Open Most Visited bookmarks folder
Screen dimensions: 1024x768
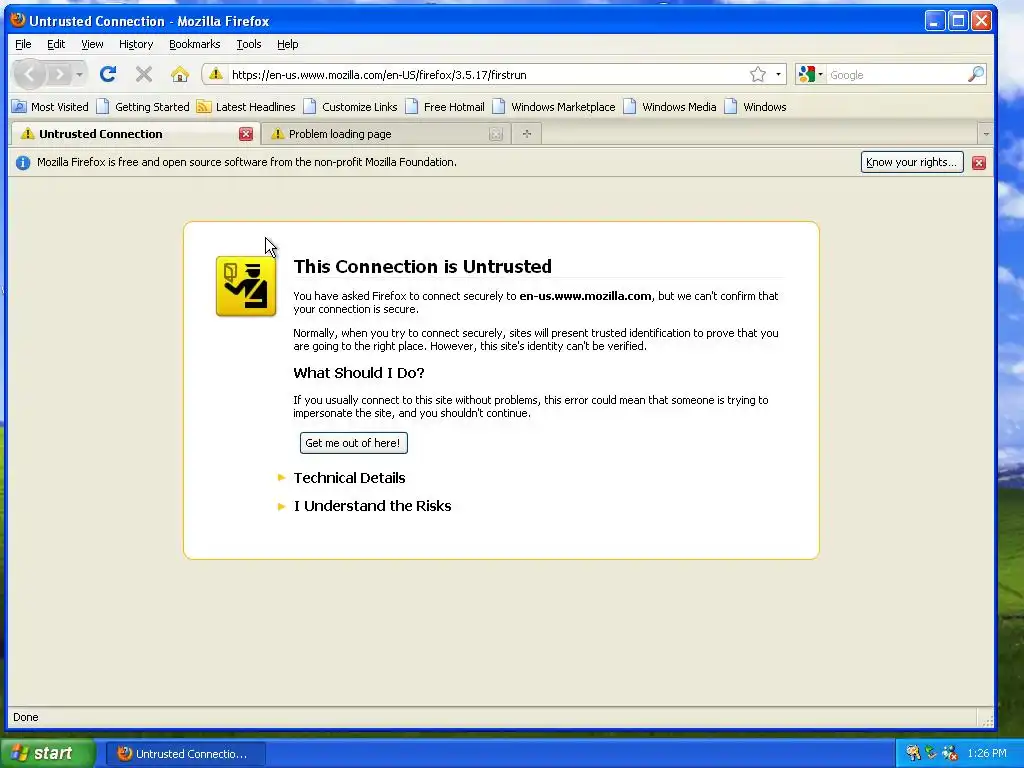(x=50, y=106)
